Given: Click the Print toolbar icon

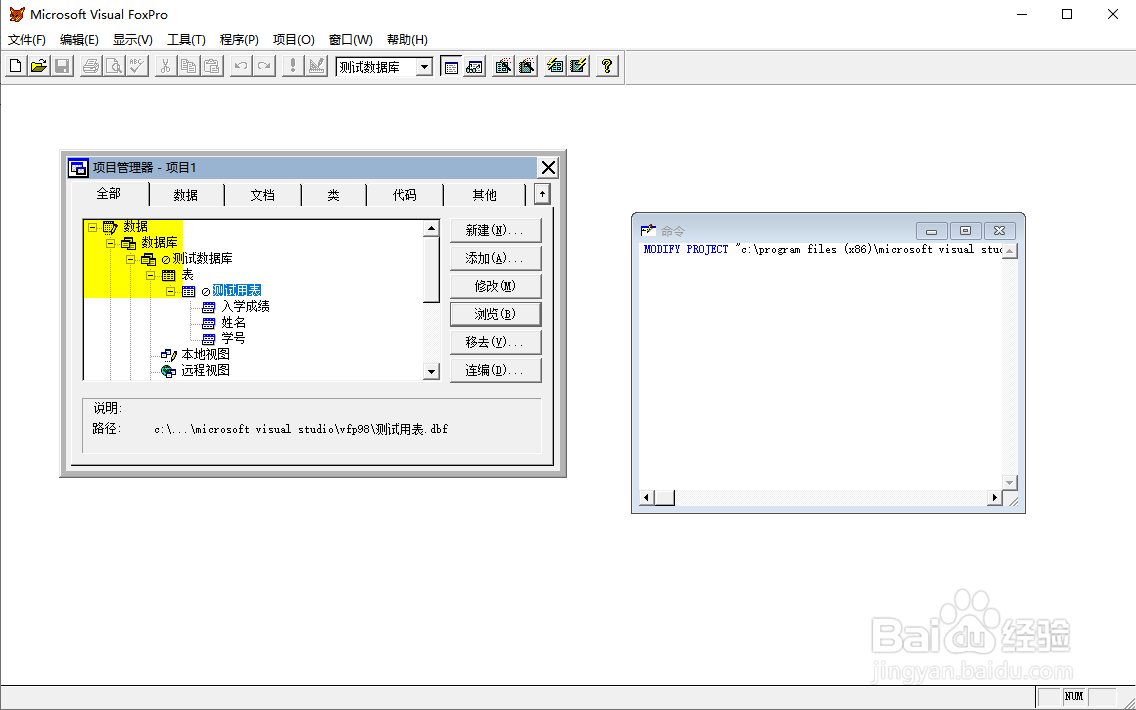Looking at the screenshot, I should coord(91,66).
